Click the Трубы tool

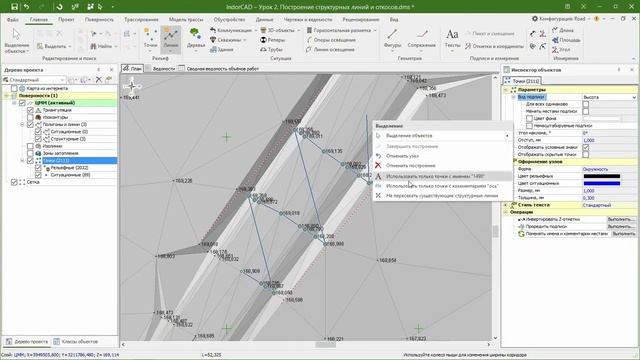click(x=271, y=49)
